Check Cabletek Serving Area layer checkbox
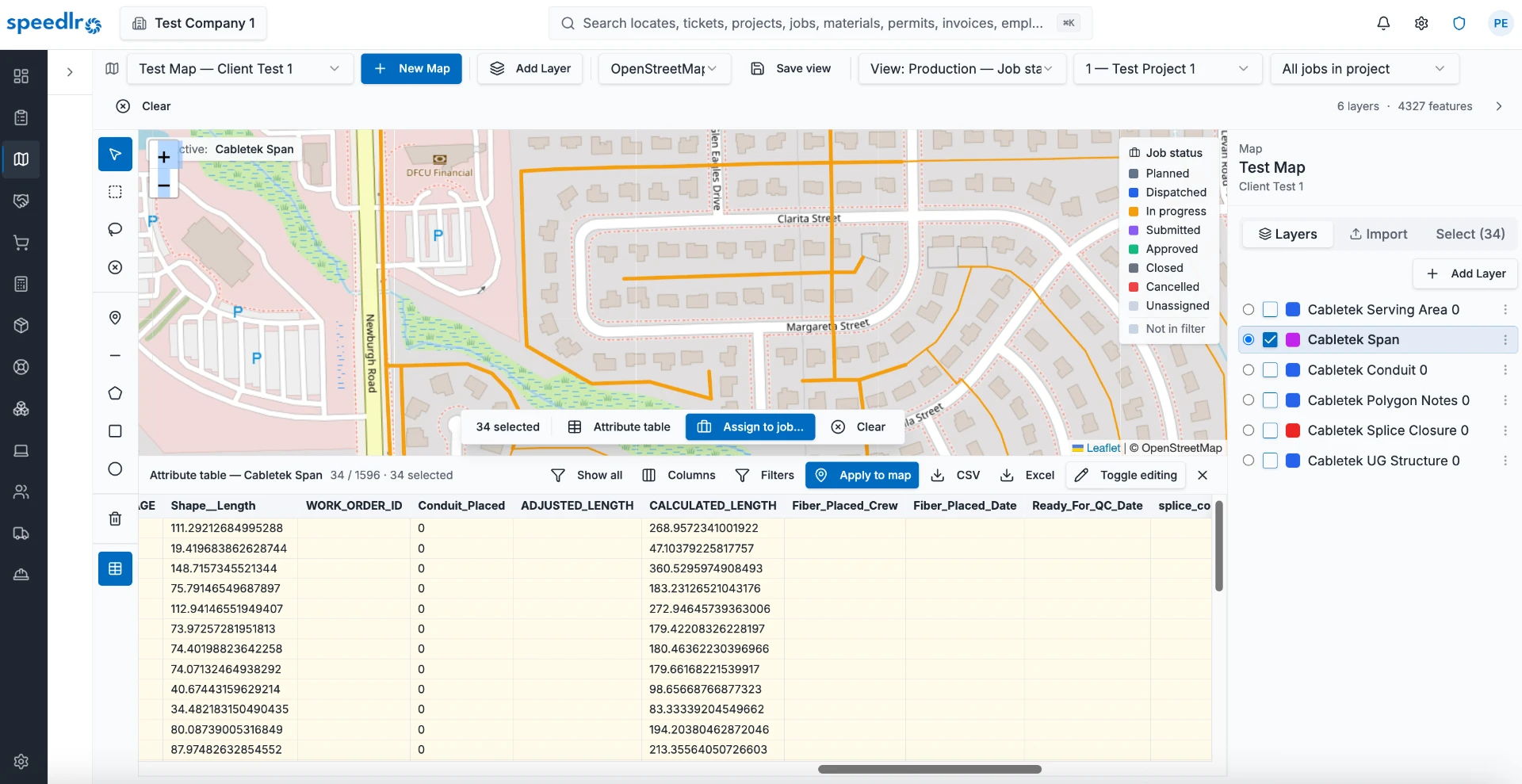Image resolution: width=1522 pixels, height=784 pixels. (1270, 309)
